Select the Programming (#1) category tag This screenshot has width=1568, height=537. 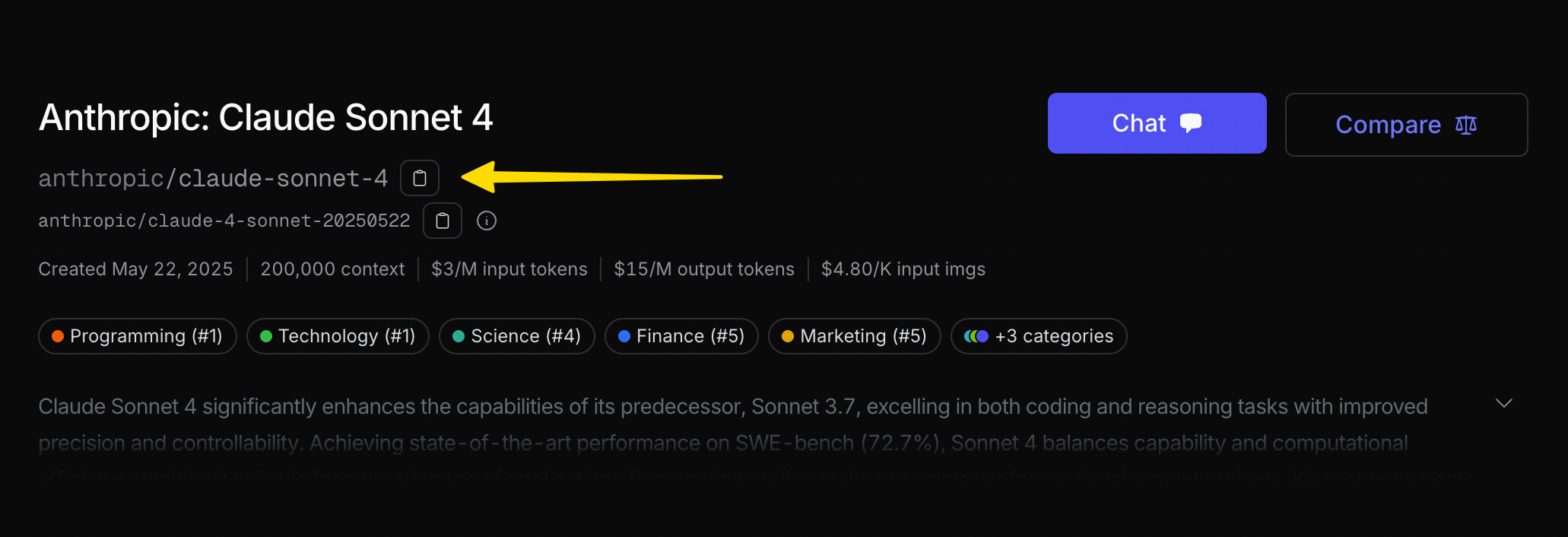pos(138,336)
